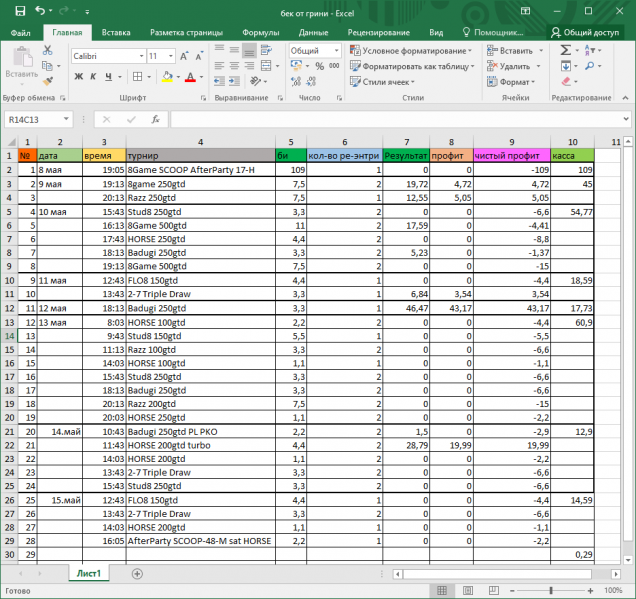Switch to the Вставка tab
This screenshot has width=636, height=599.
[116, 32]
